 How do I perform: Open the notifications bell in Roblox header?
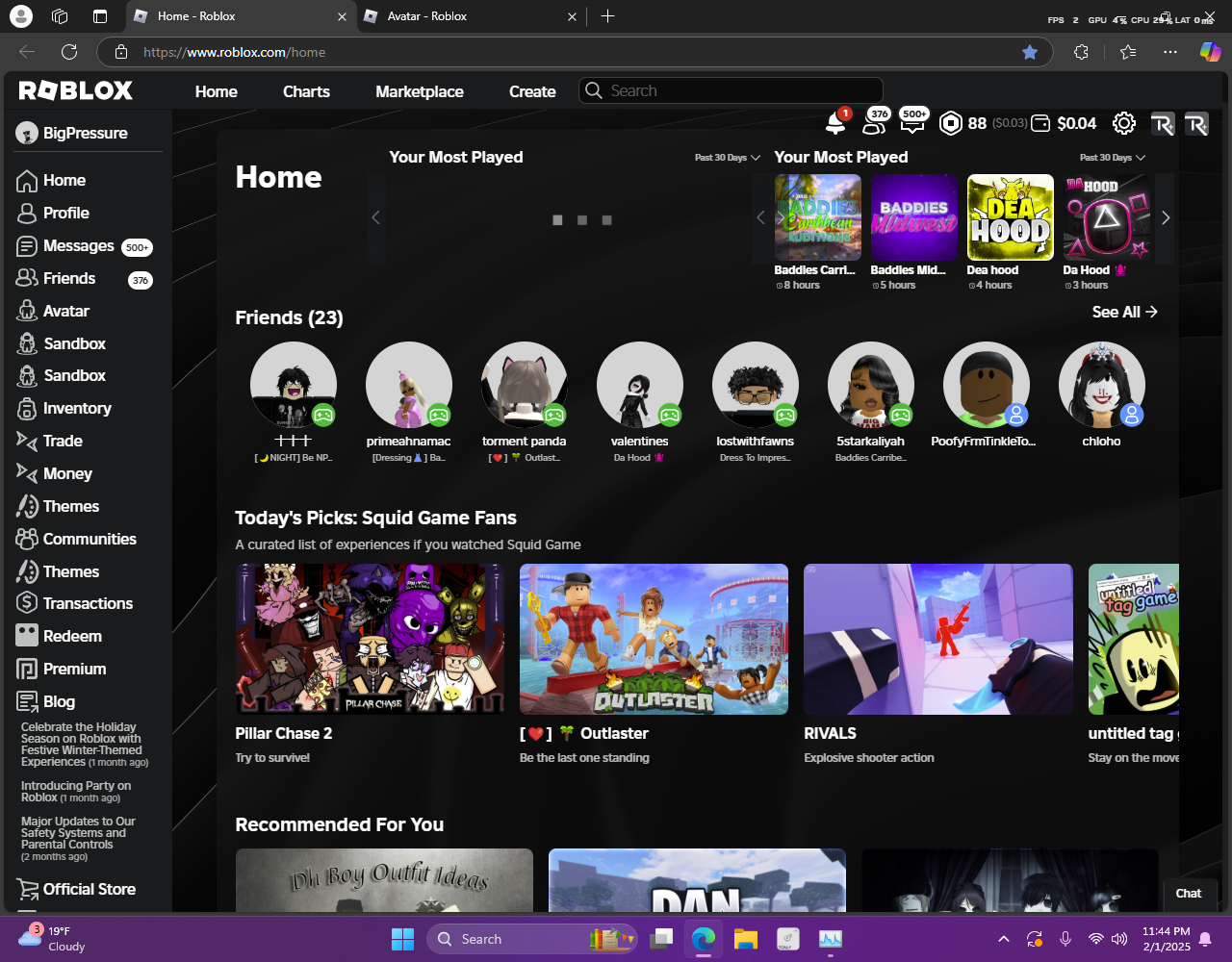coord(835,123)
